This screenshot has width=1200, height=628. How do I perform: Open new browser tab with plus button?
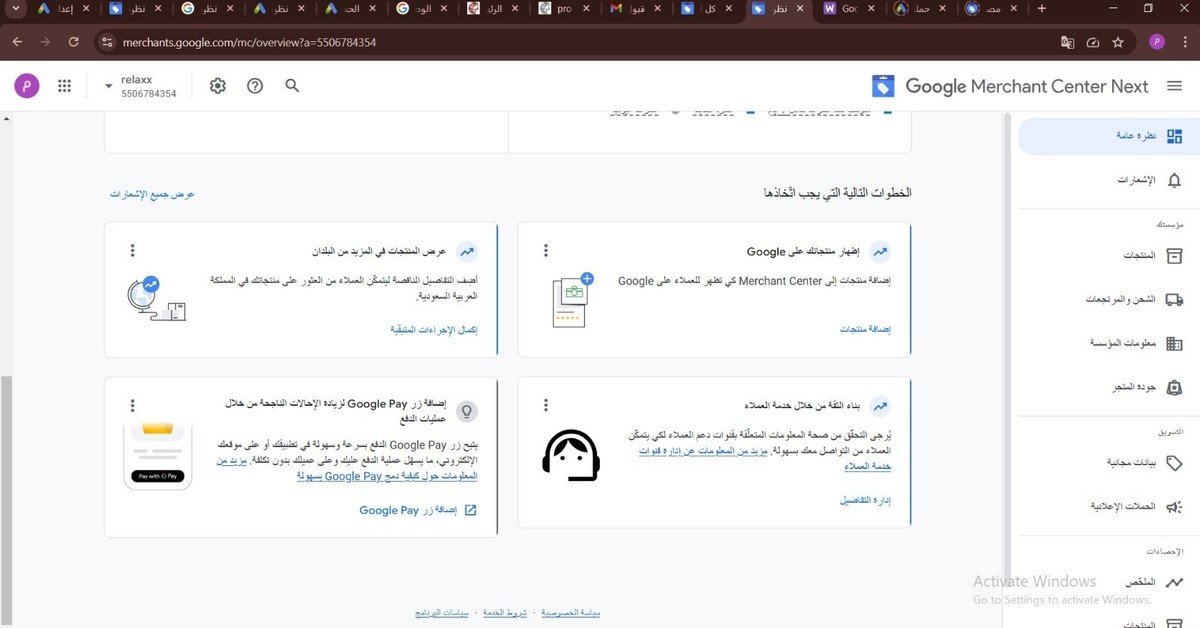[x=1041, y=9]
